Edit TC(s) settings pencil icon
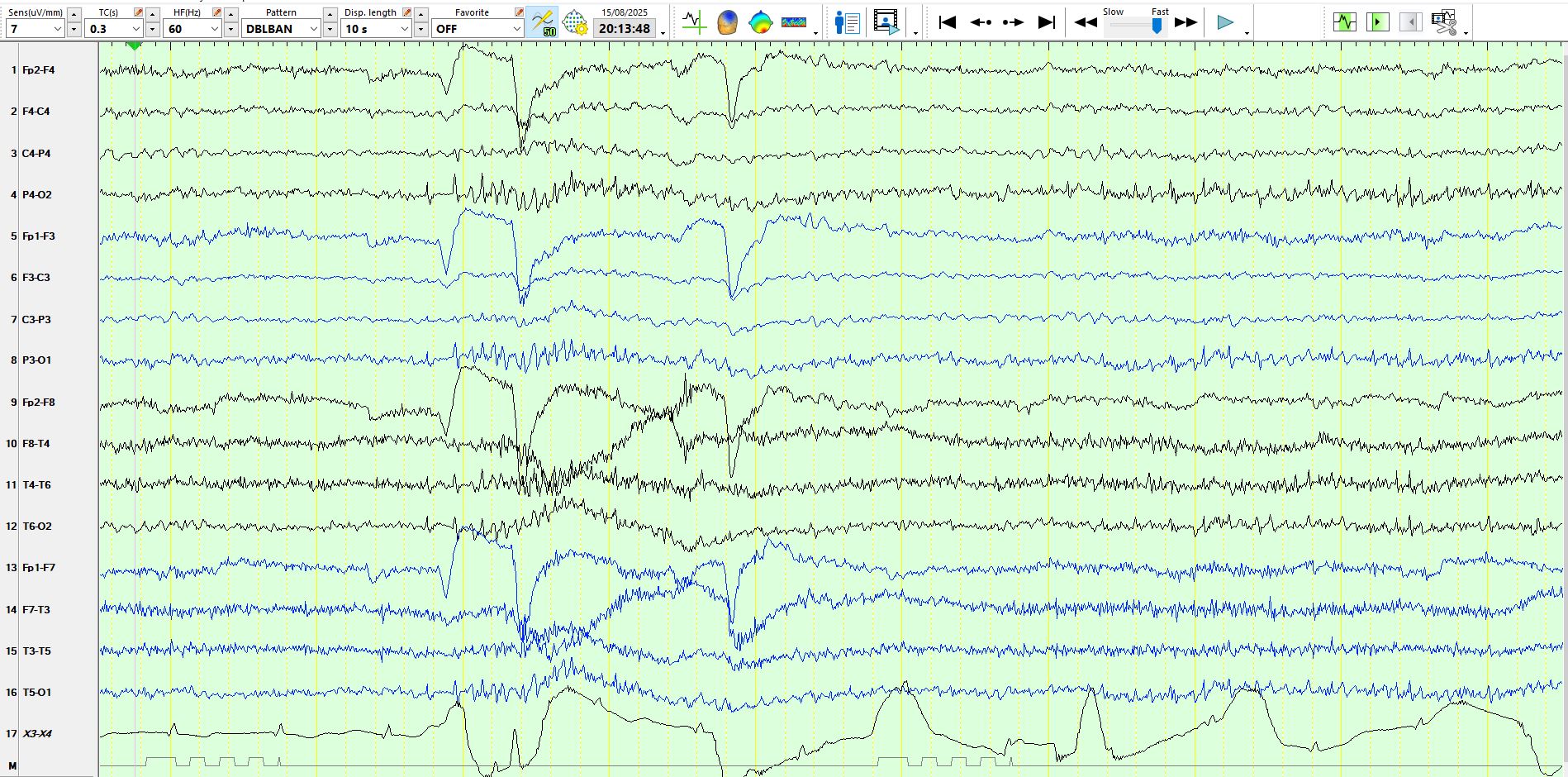The width and height of the screenshot is (1568, 777). coord(138,12)
